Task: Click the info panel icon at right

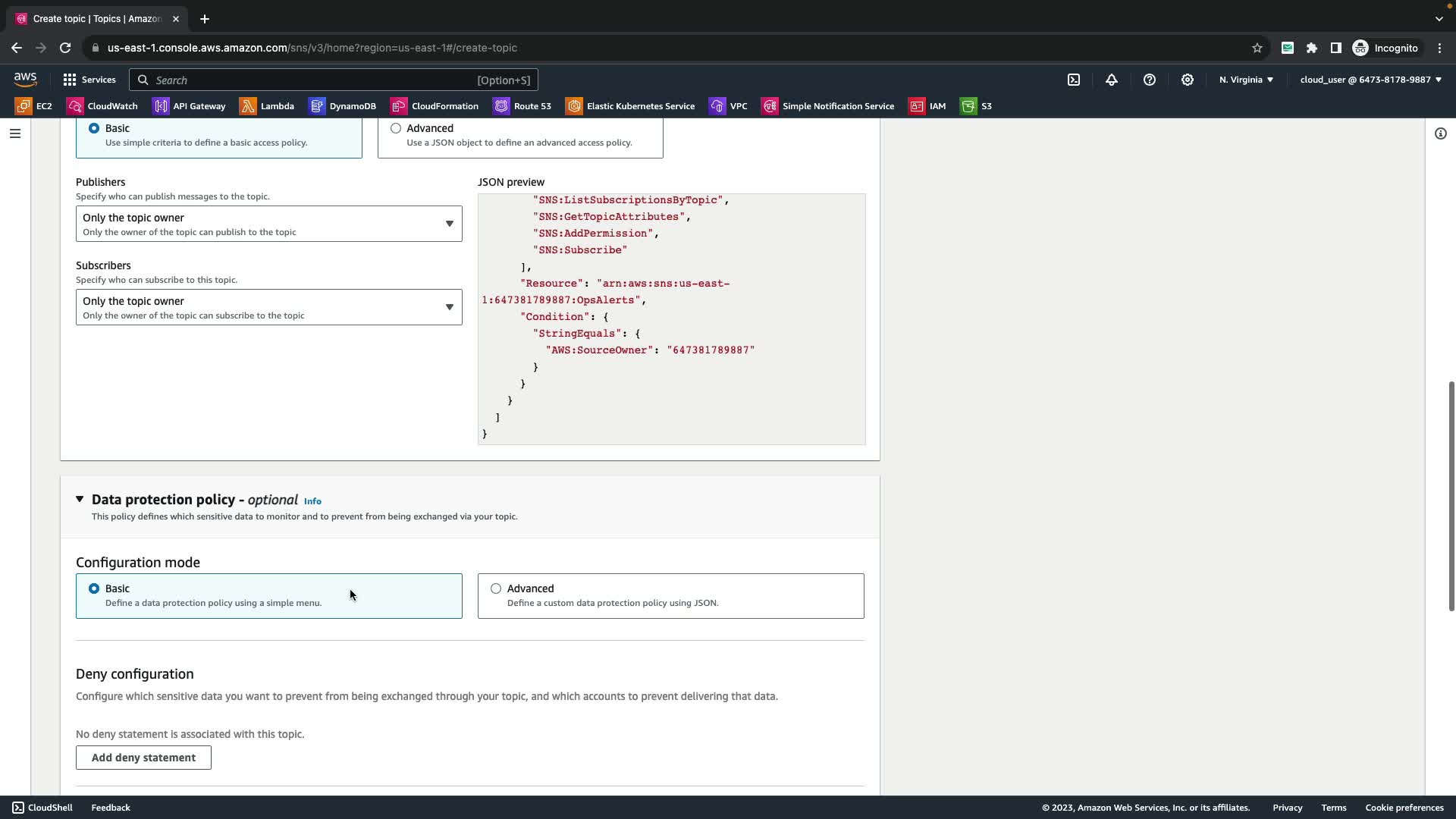Action: pyautogui.click(x=1440, y=133)
